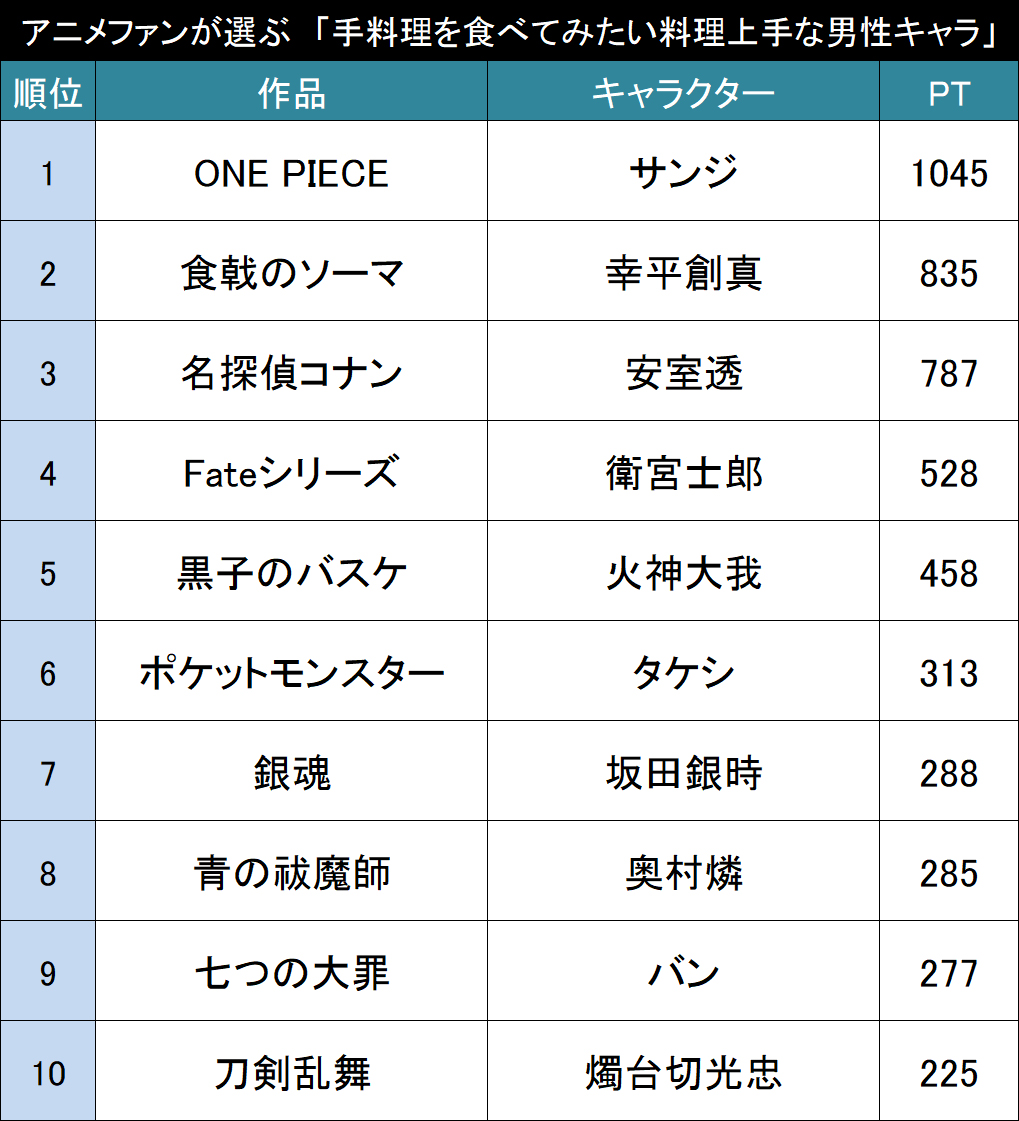The image size is (1019, 1121).
Task: Click the PT column header
Action: click(949, 92)
